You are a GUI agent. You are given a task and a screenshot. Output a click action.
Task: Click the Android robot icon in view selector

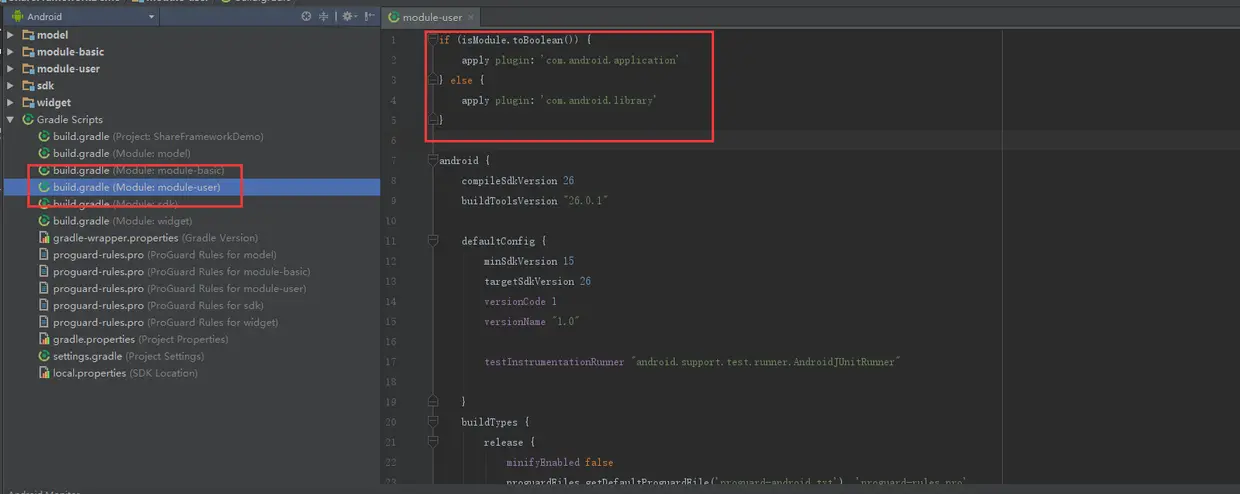point(18,17)
